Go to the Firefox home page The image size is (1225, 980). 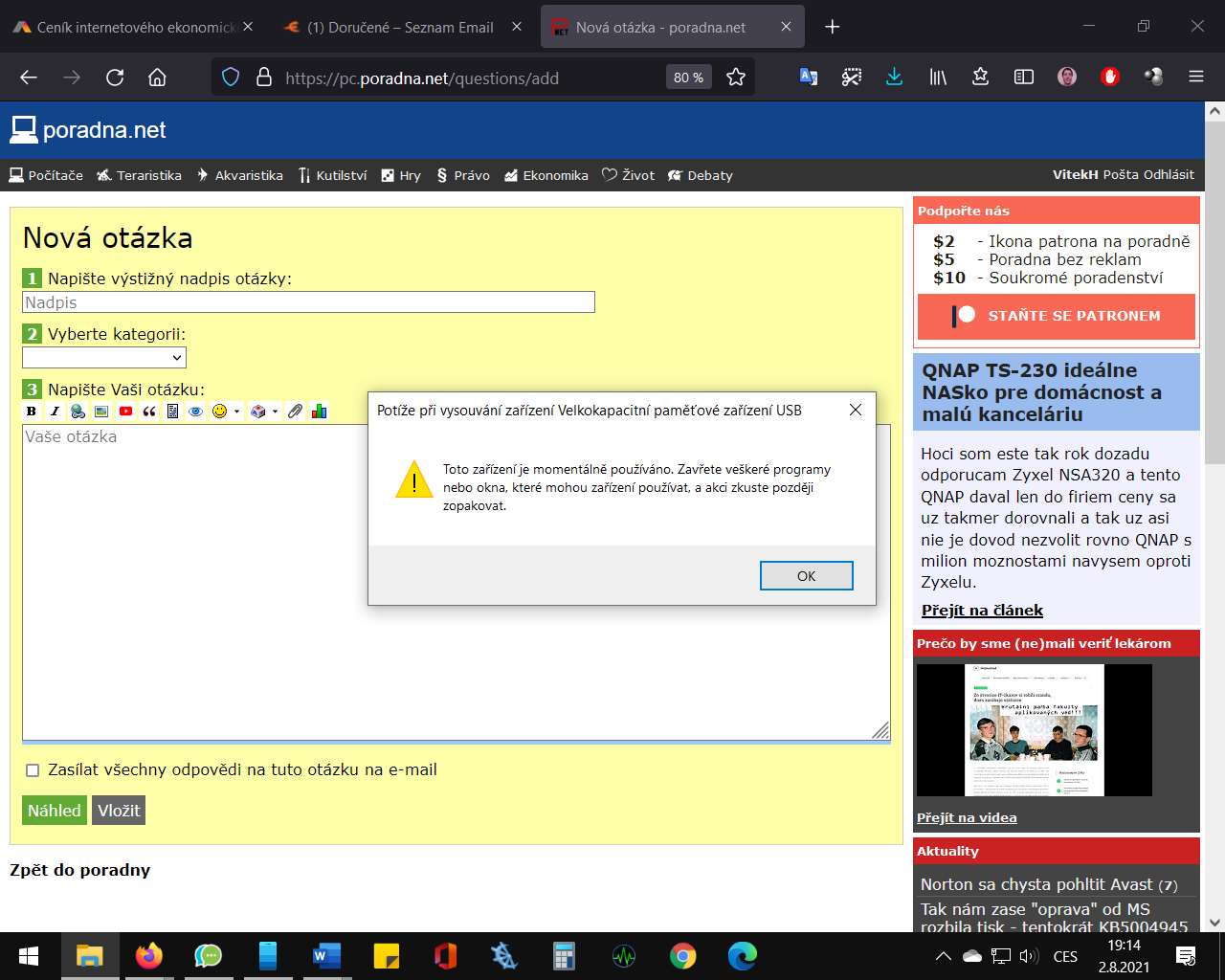[158, 78]
